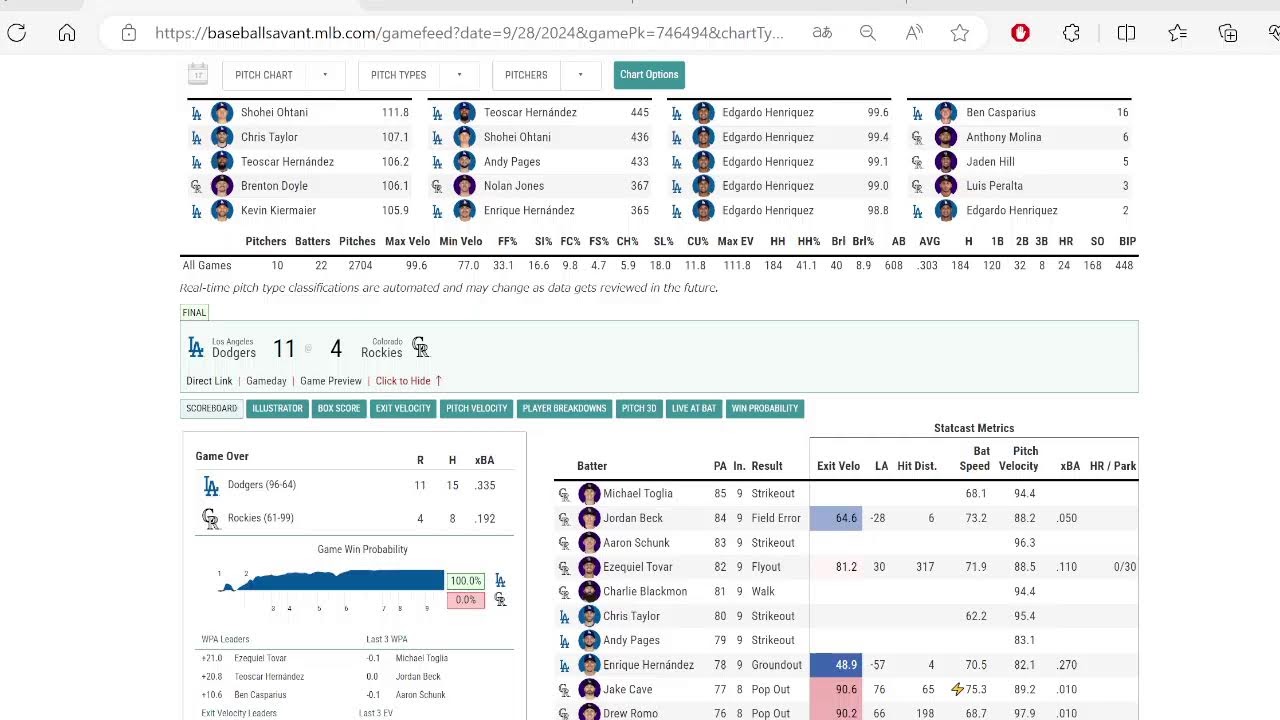Open the PITCHERS dropdown
Viewport: 1280px width, 720px height.
(x=545, y=75)
